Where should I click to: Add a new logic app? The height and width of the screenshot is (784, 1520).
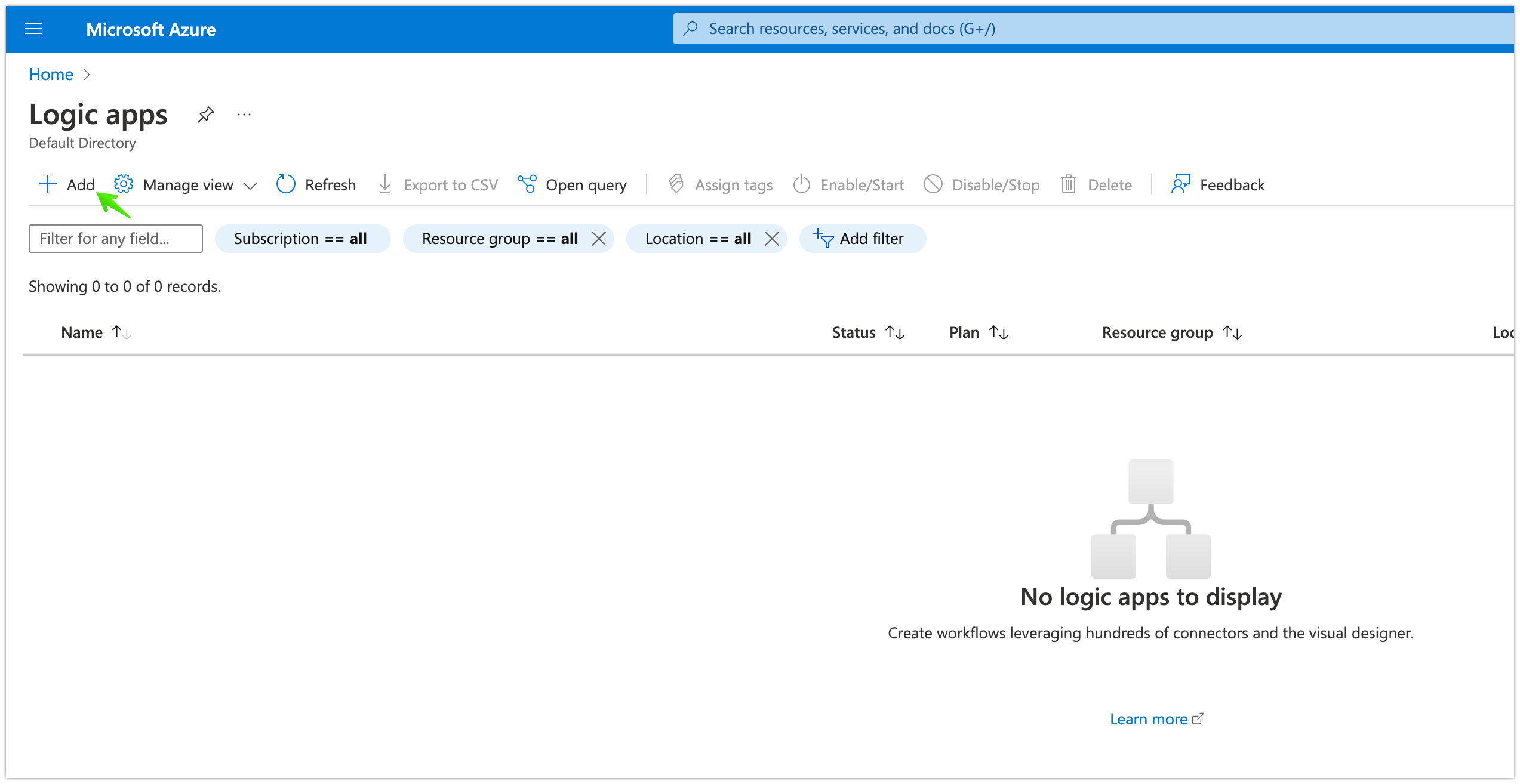(66, 185)
